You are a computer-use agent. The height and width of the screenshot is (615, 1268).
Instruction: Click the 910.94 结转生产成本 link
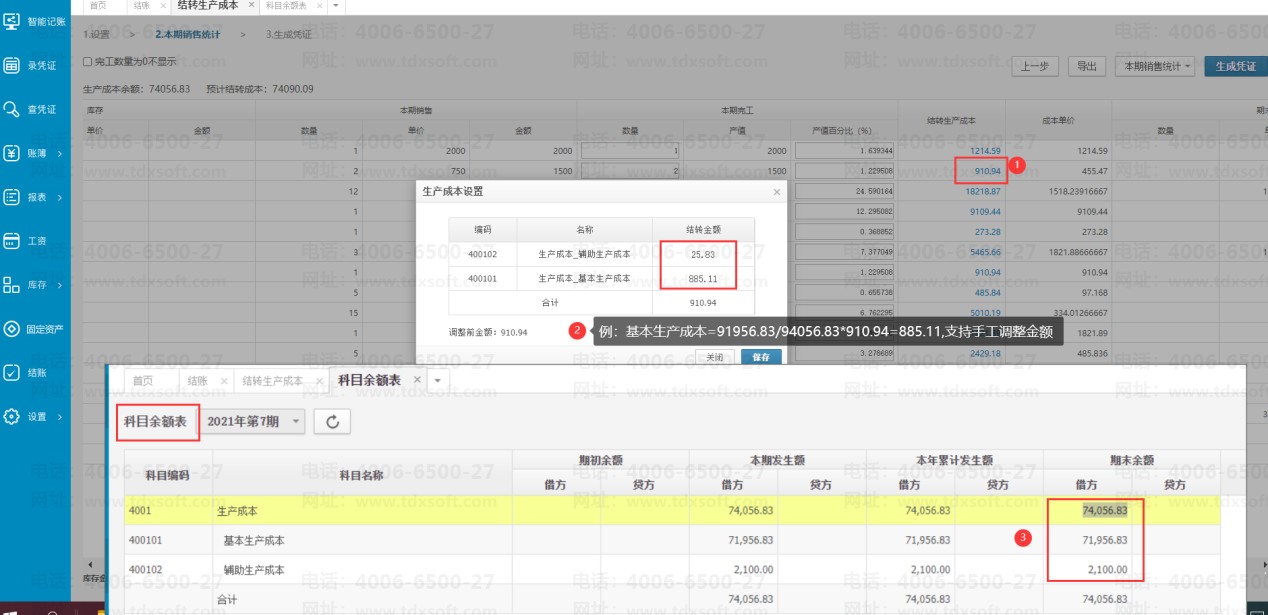coord(986,171)
